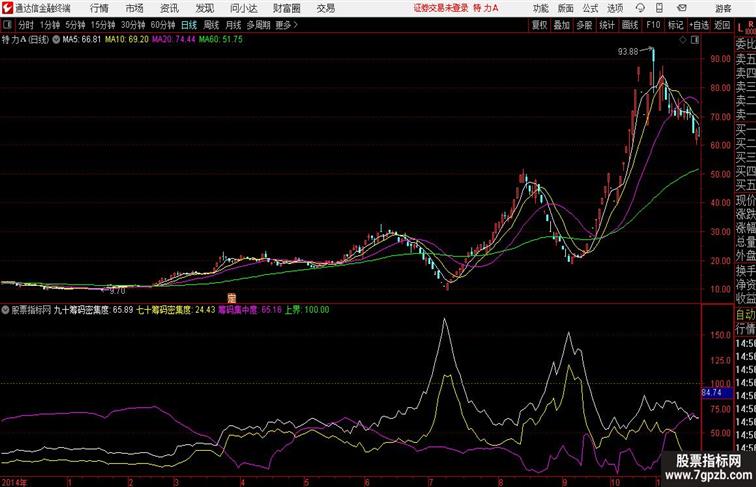Open the mail envelope icon
This screenshot has width=756, height=487.
pos(682,8)
